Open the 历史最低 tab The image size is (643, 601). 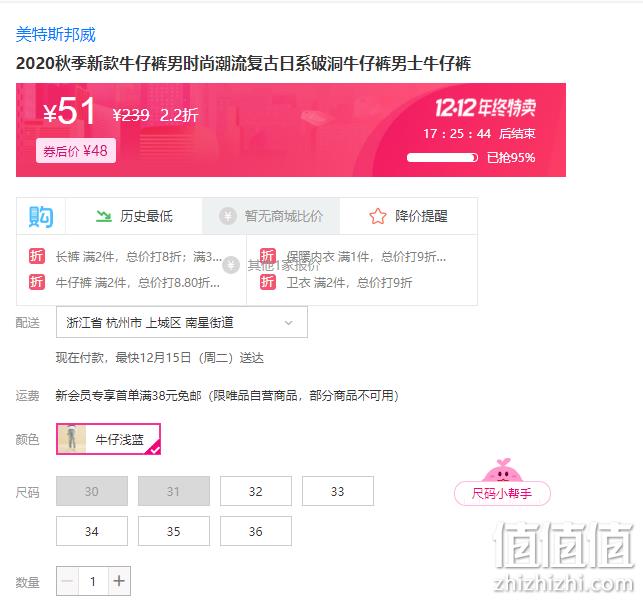[x=134, y=216]
